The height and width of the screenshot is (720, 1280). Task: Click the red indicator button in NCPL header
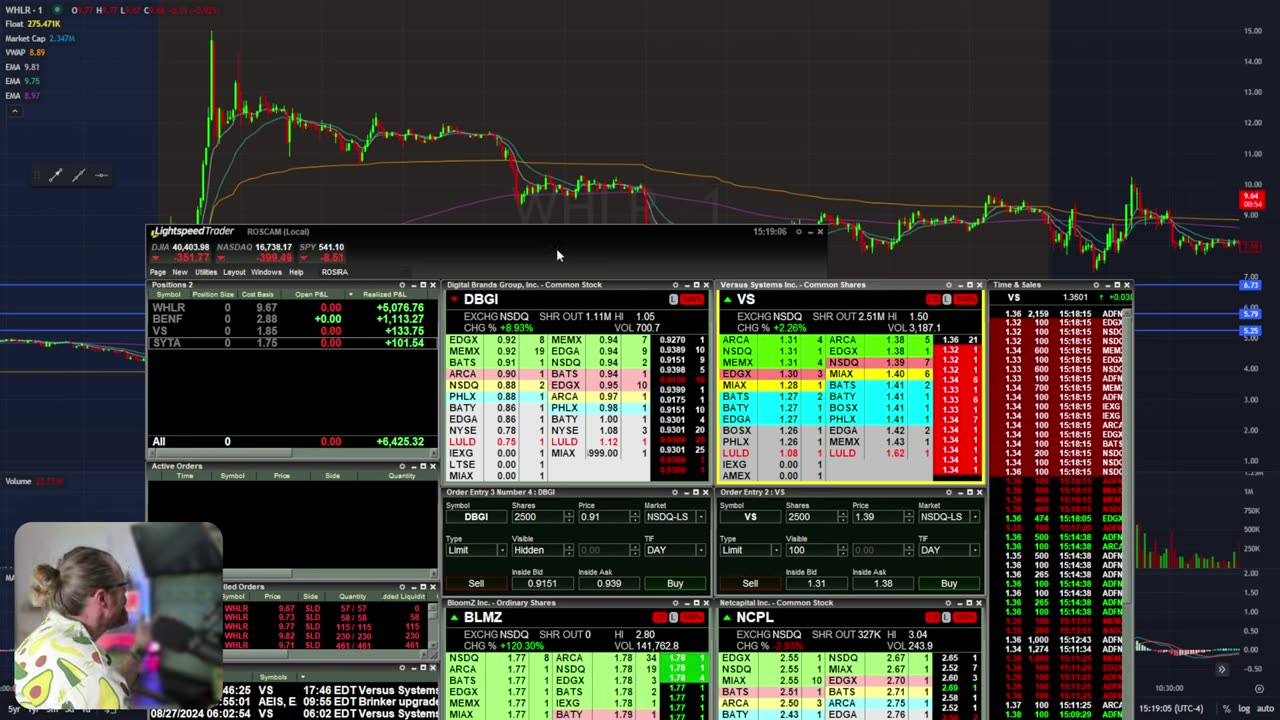coord(966,617)
